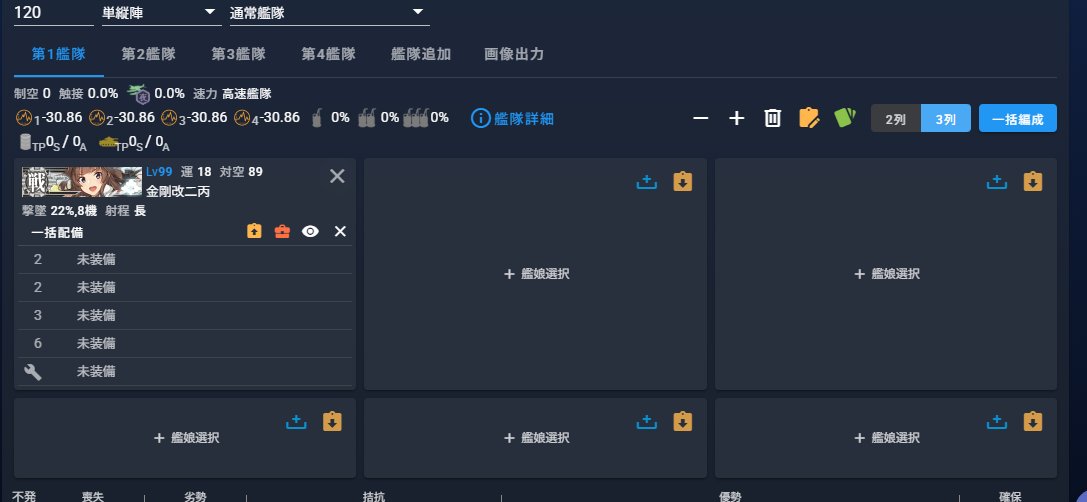Click the blue import tray icon in top middle slot
The image size is (1087, 502).
(646, 182)
